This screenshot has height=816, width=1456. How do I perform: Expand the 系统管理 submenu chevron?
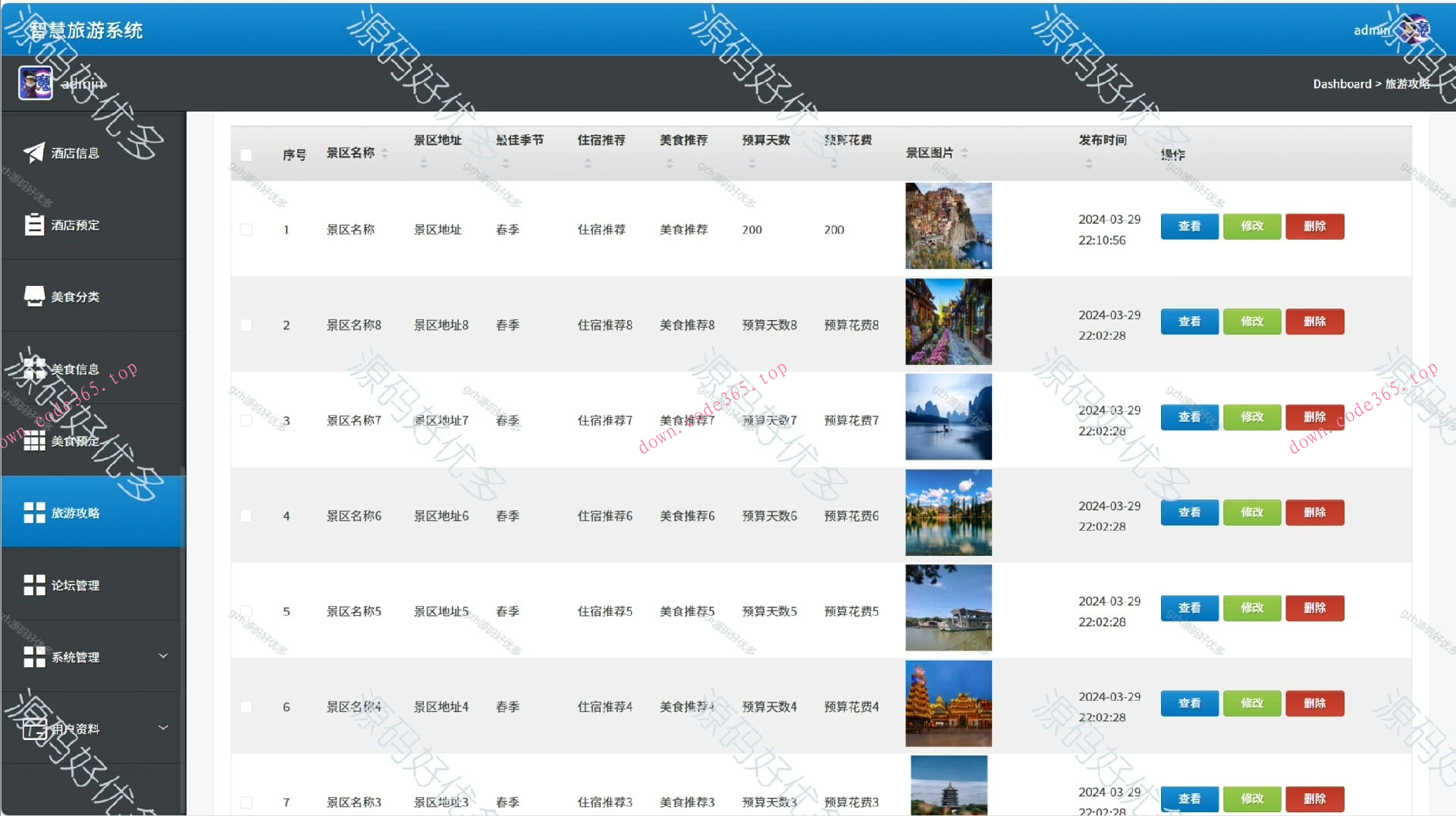163,656
